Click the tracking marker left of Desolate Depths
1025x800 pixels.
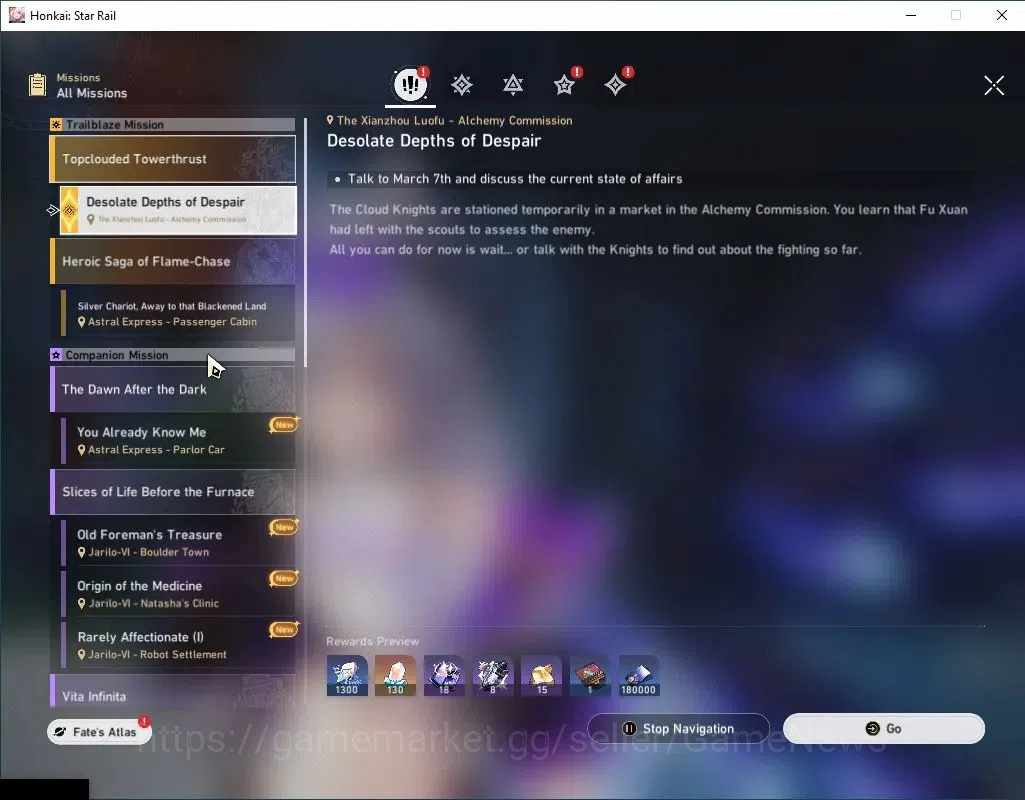[52, 210]
